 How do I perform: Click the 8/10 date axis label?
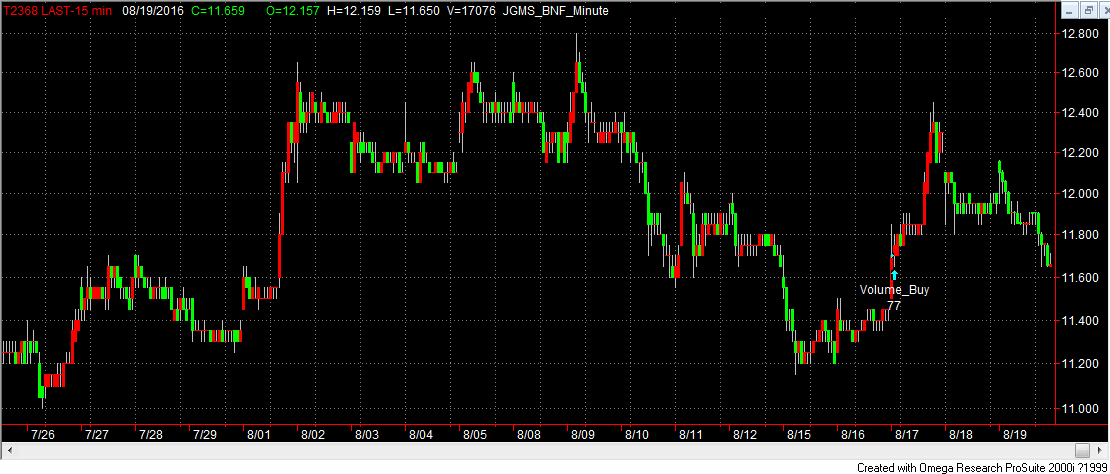(636, 434)
